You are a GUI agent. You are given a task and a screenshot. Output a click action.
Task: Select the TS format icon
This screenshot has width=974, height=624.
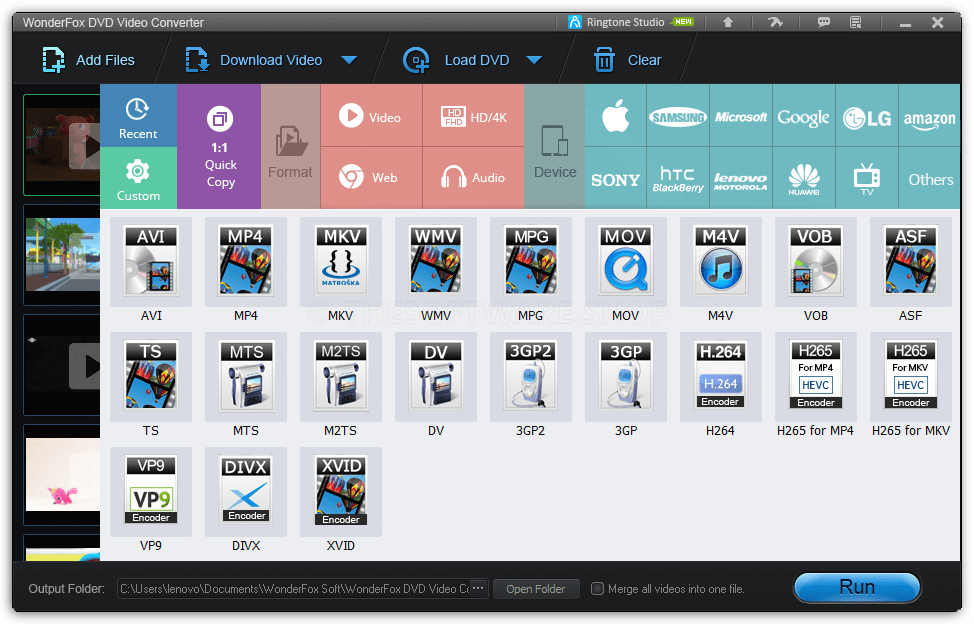coord(151,376)
